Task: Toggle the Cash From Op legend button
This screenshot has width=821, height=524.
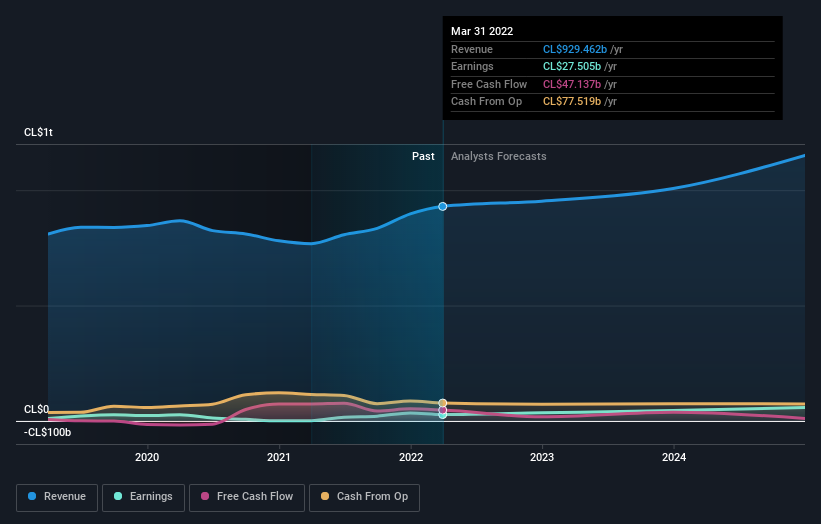Action: pos(364,497)
